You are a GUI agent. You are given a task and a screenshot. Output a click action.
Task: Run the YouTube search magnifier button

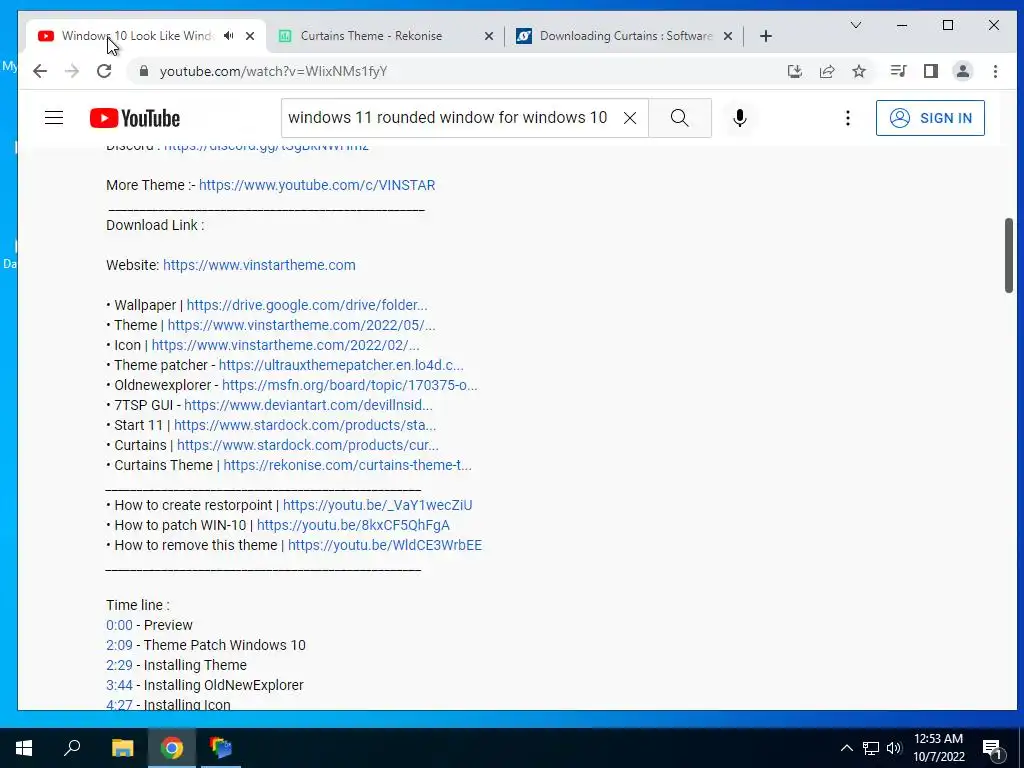[680, 118]
